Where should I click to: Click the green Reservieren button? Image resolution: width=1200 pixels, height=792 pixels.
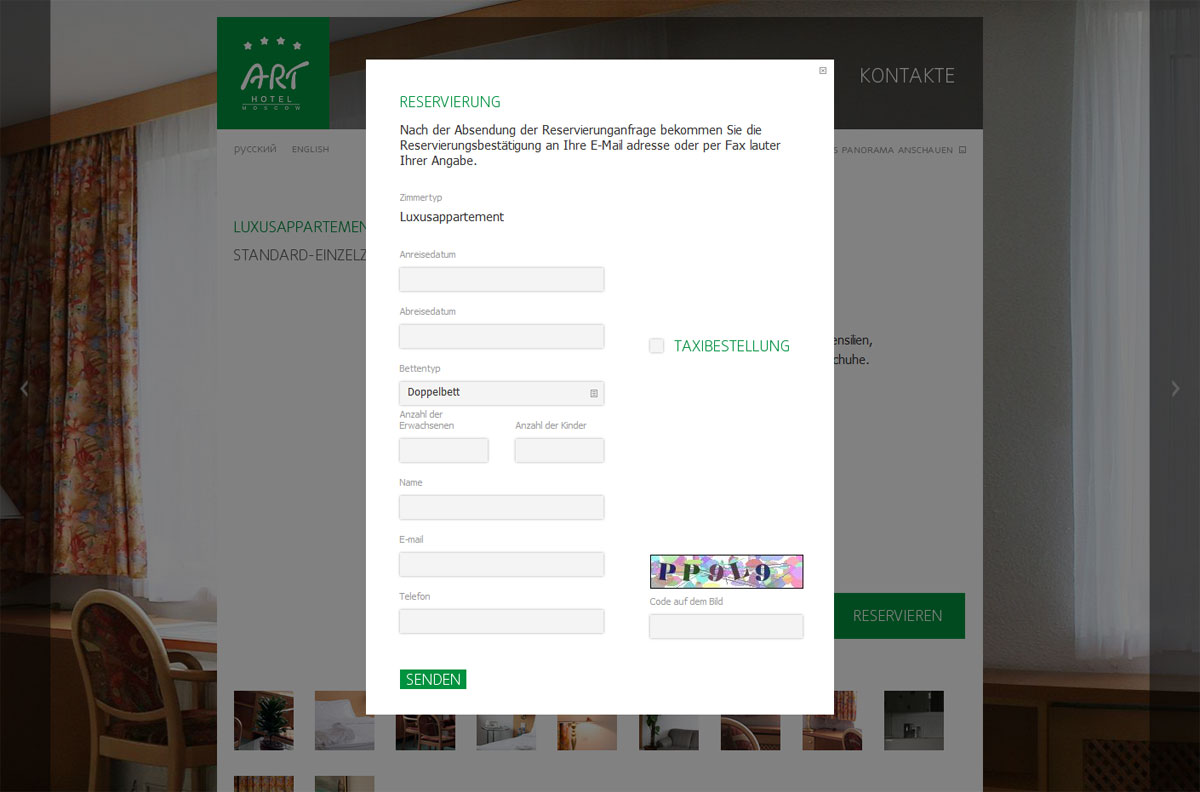click(897, 616)
